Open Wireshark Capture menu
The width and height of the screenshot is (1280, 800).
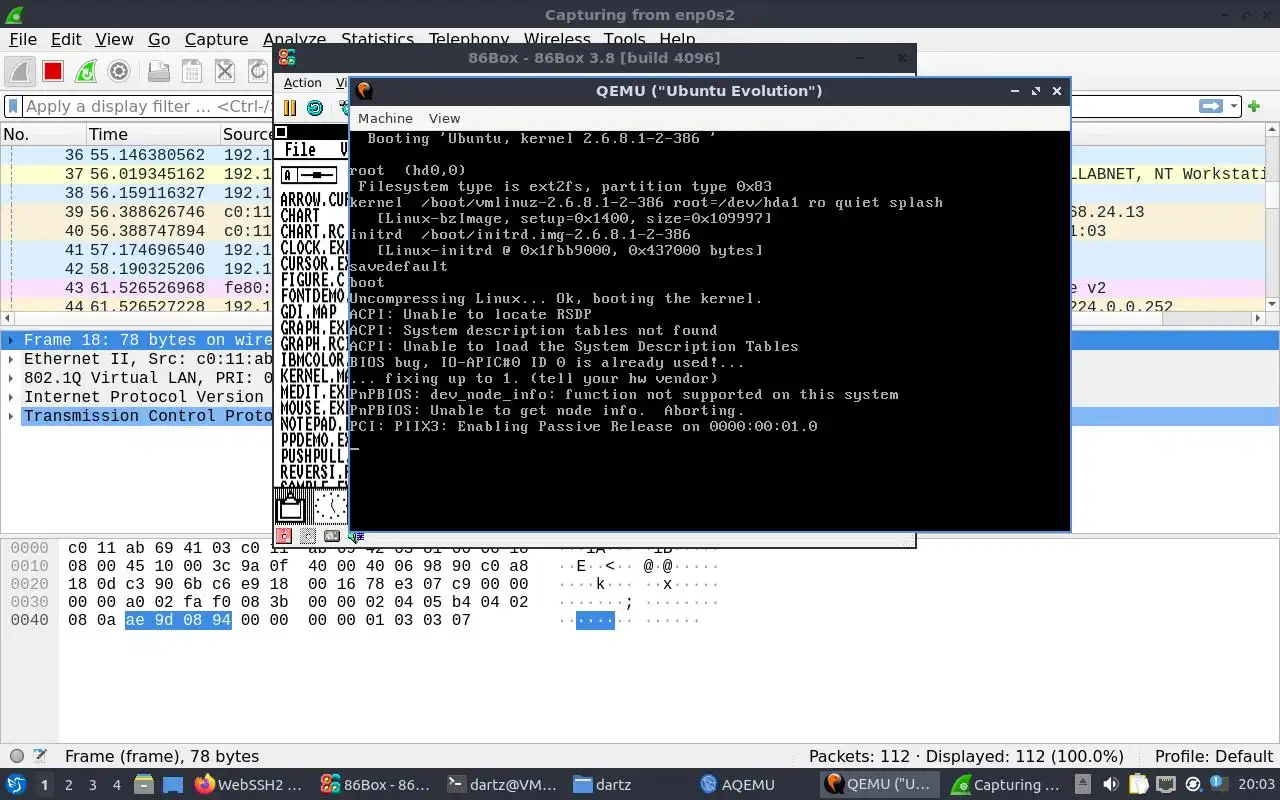216,39
